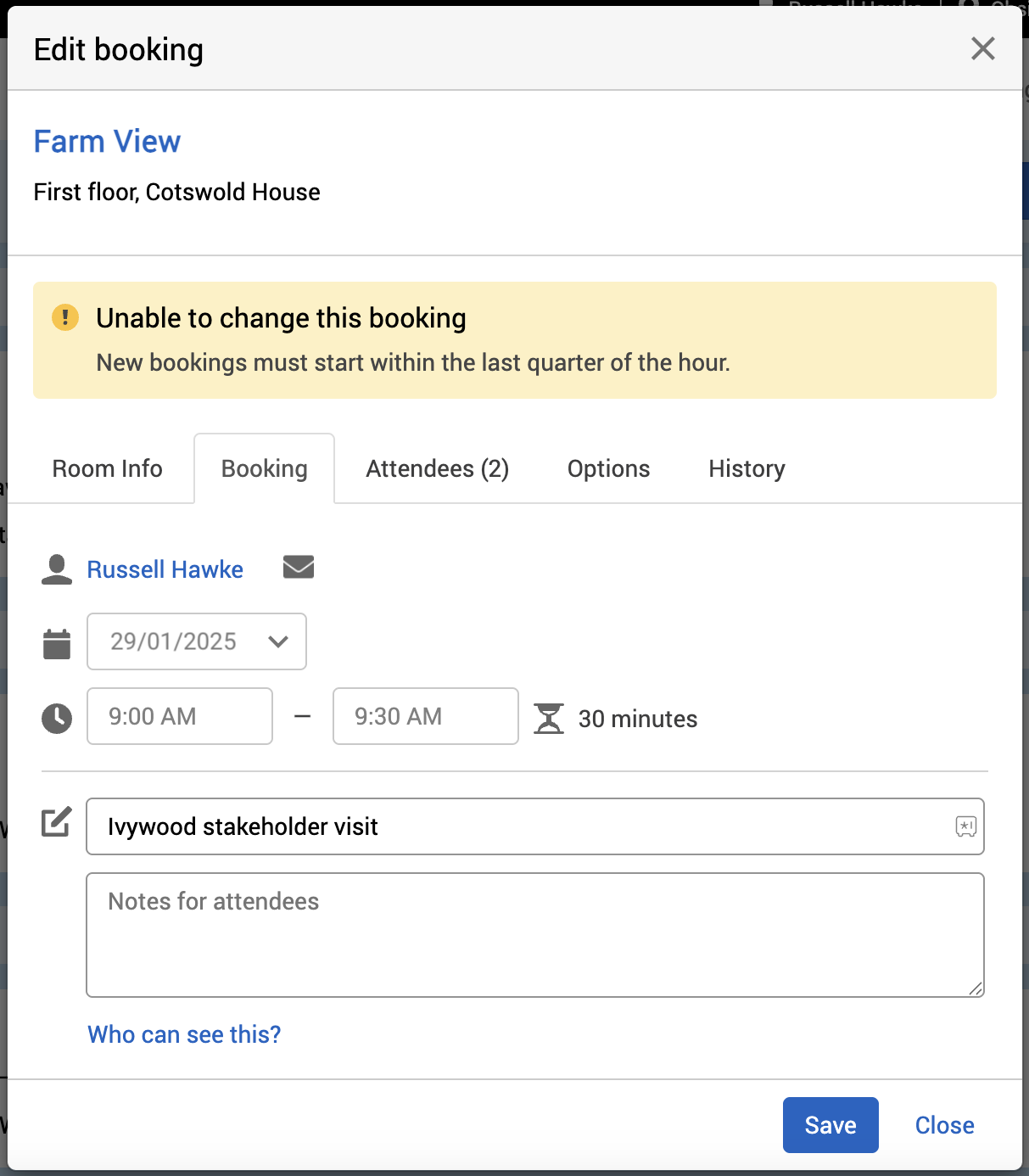
Task: Open the Farm View room link
Action: [107, 141]
